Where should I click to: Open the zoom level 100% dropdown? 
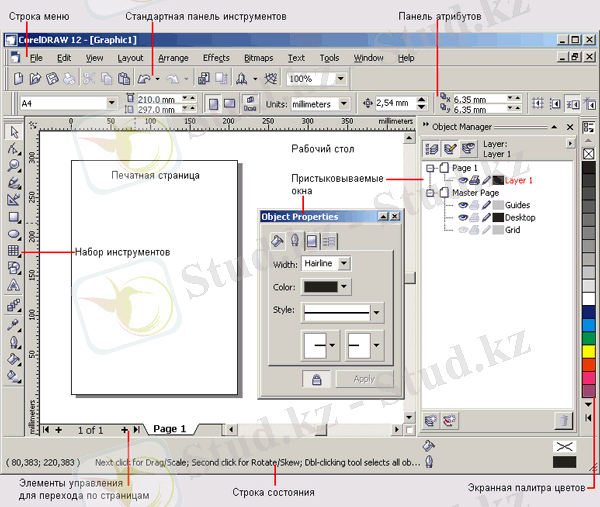pyautogui.click(x=341, y=79)
